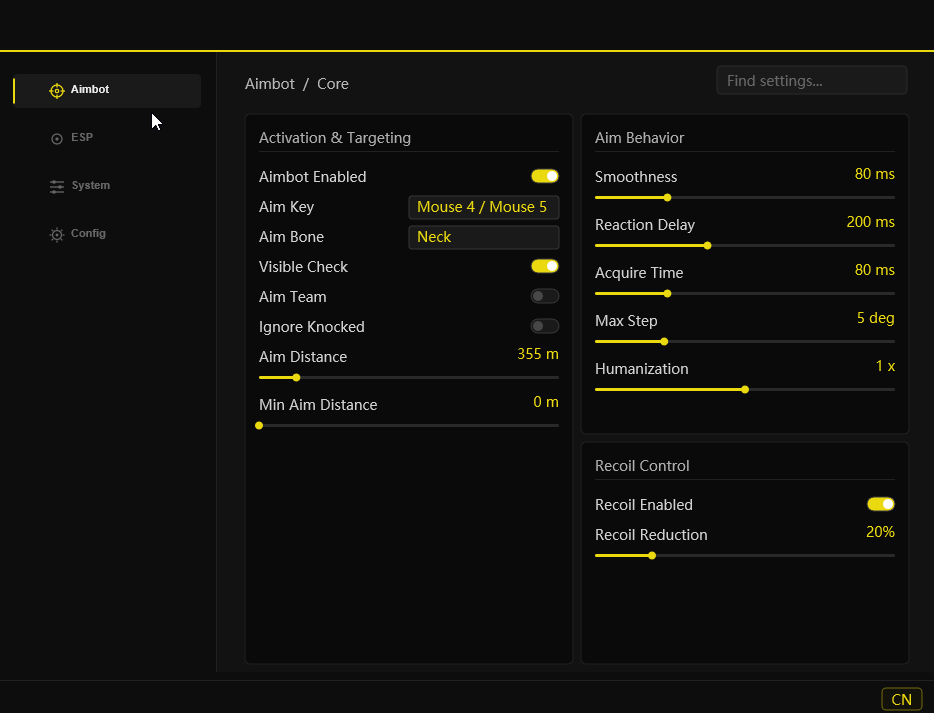Viewport: 934px width, 713px height.
Task: Click the Humanization slider handle
Action: [x=745, y=390]
